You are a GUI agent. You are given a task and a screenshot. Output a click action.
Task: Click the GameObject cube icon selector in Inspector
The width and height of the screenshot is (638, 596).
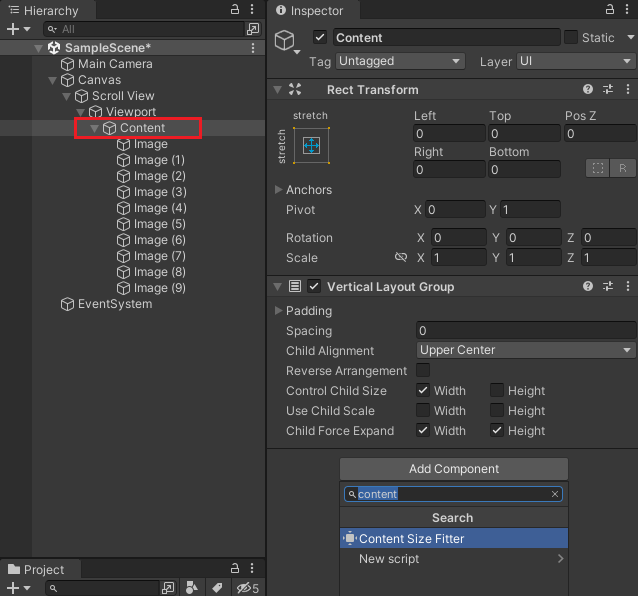pyautogui.click(x=287, y=41)
